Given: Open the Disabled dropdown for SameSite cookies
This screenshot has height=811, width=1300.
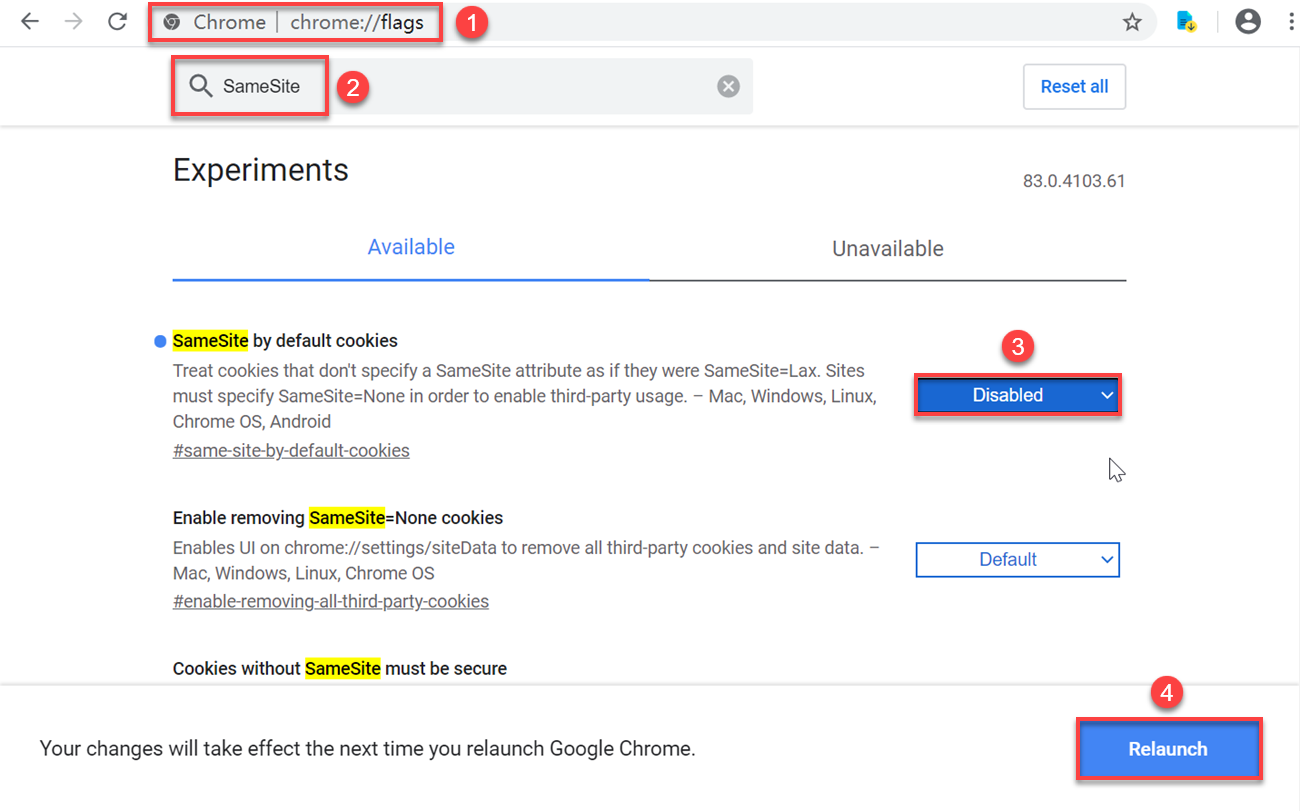Looking at the screenshot, I should click(1017, 394).
